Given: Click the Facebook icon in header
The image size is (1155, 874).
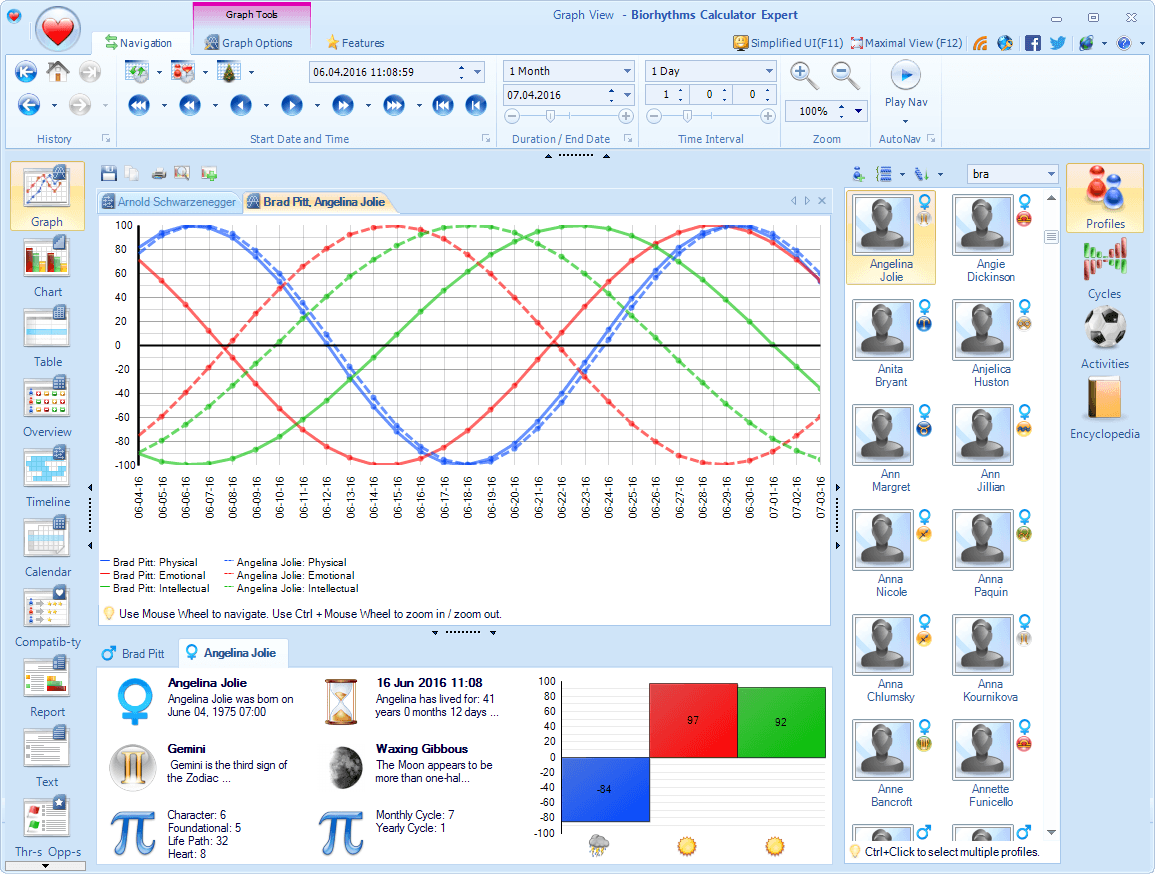Looking at the screenshot, I should click(x=1033, y=43).
